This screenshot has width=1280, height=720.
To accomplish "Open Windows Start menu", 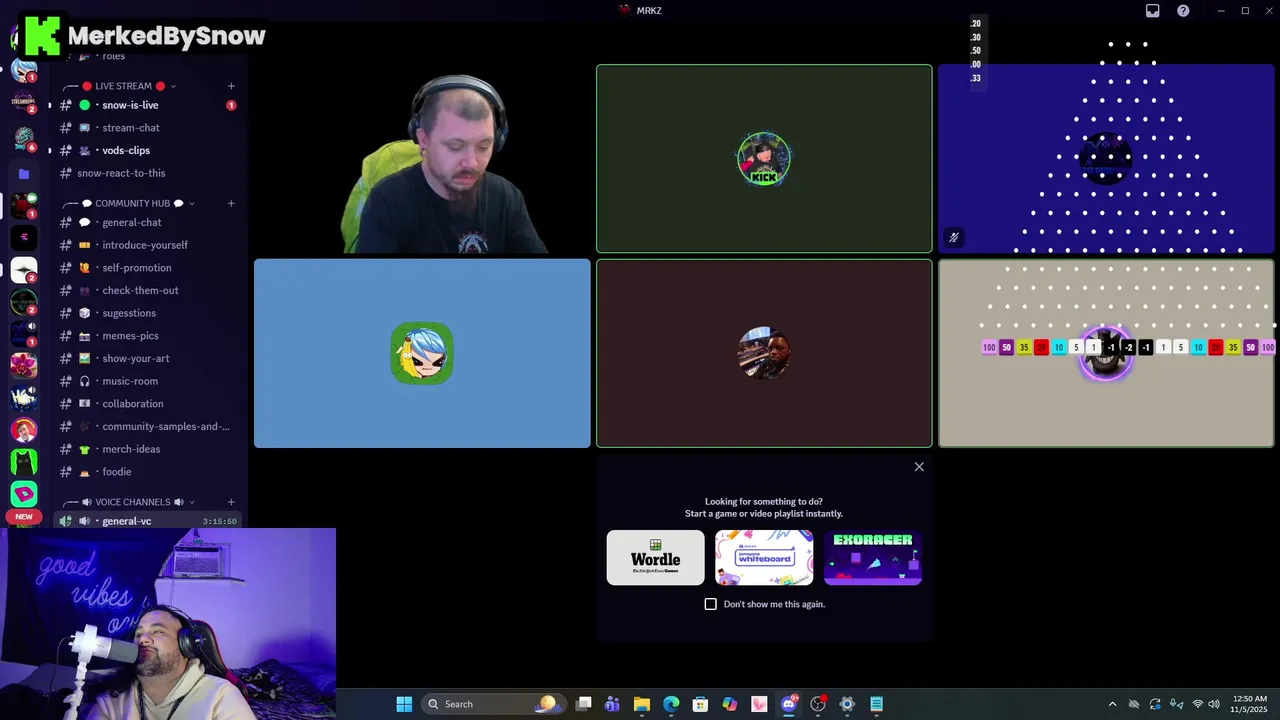I will [x=404, y=704].
